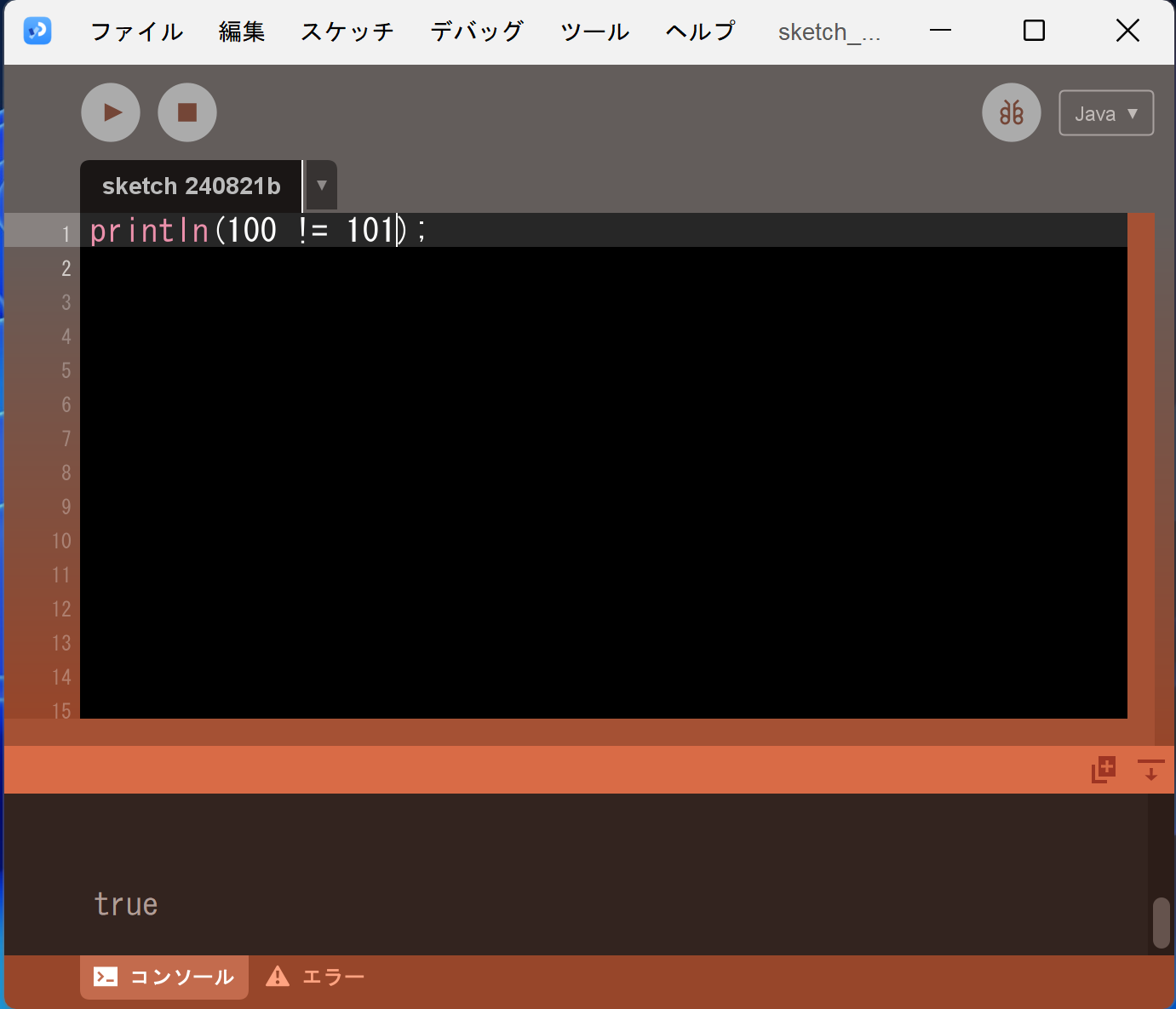
Task: Click the console vertical scrollbar thumb
Action: pos(1162,923)
